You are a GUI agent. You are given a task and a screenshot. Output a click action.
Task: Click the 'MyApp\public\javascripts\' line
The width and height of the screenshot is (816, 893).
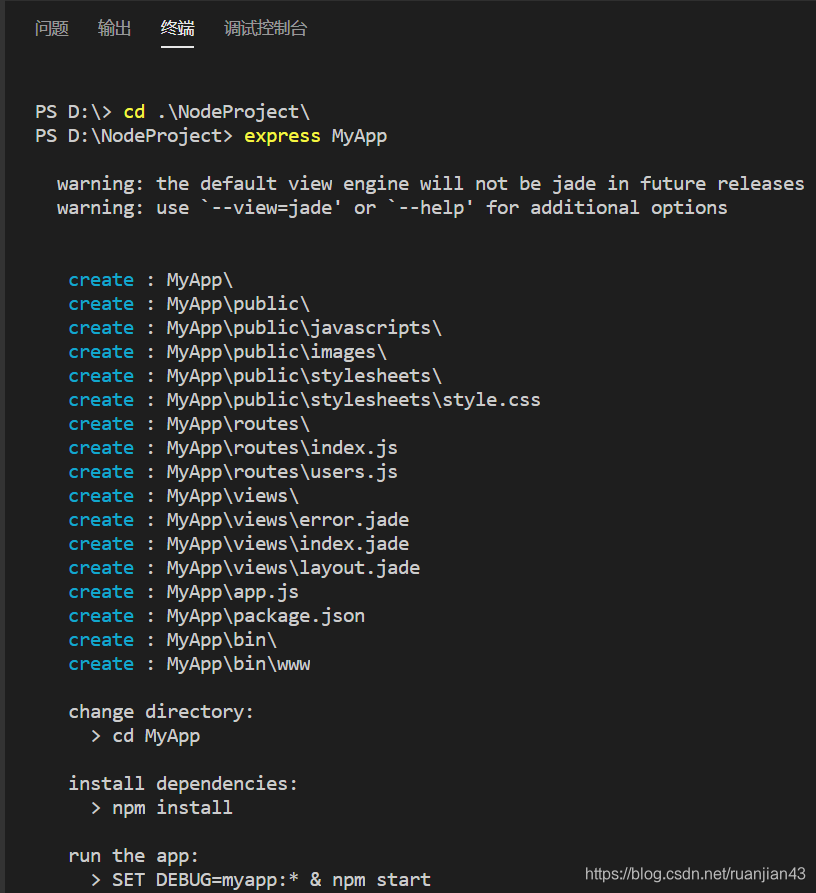[255, 327]
